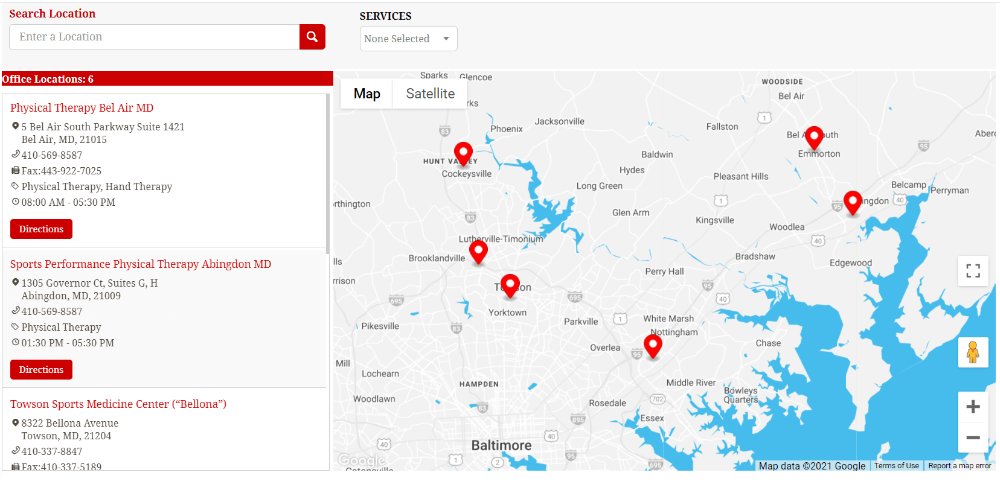The width and height of the screenshot is (1000, 488).
Task: Click the map pin at Bel Air South
Action: [814, 138]
